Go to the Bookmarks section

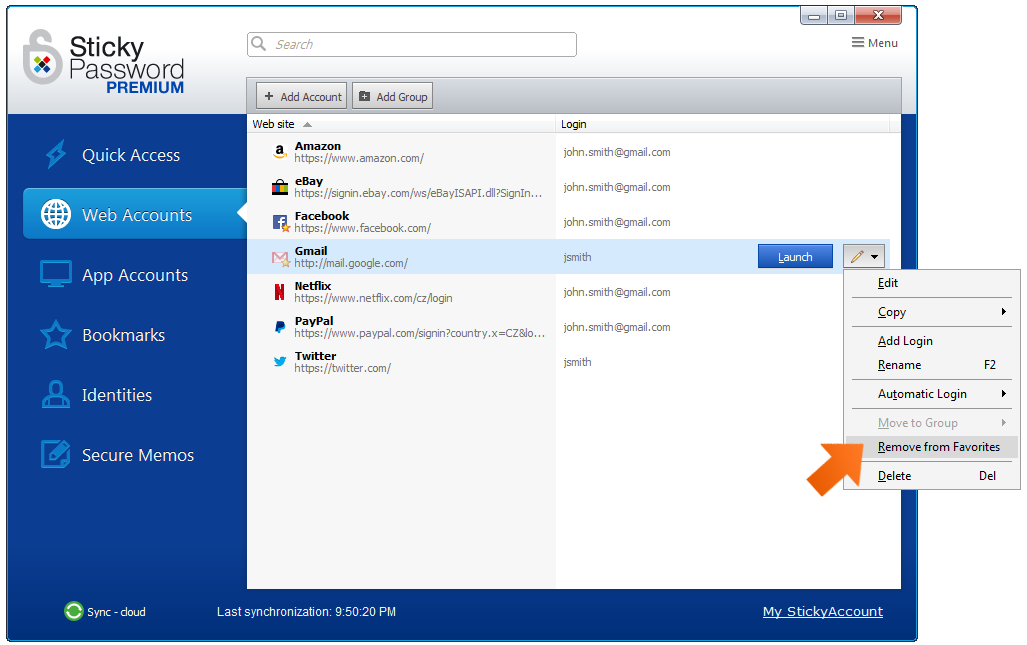[124, 335]
